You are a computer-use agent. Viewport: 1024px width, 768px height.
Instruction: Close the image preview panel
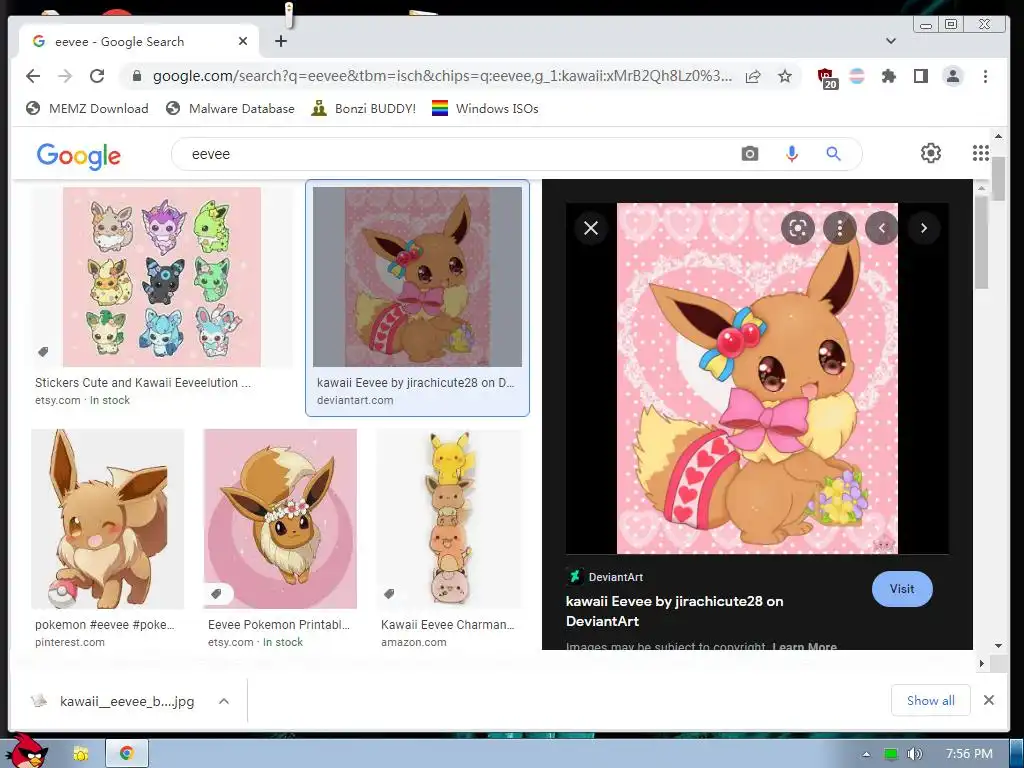591,228
